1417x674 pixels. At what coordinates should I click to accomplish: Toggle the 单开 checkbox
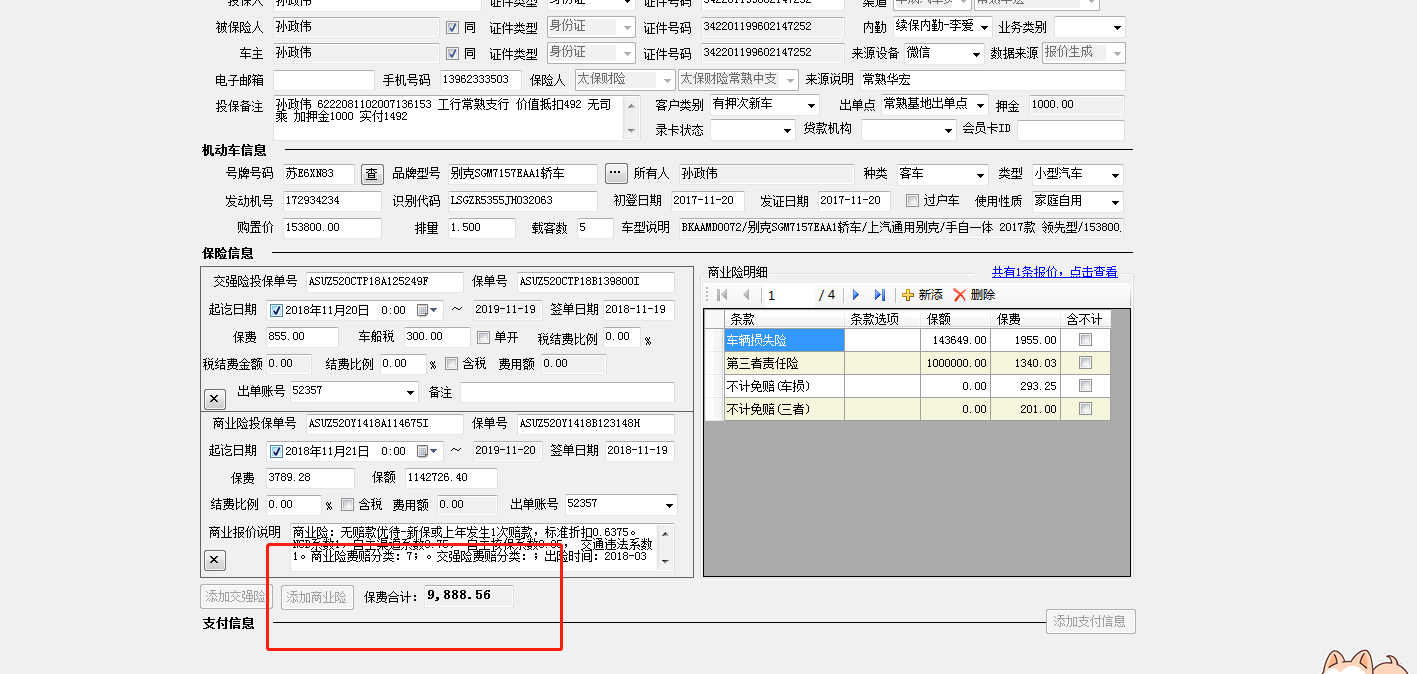coord(484,337)
